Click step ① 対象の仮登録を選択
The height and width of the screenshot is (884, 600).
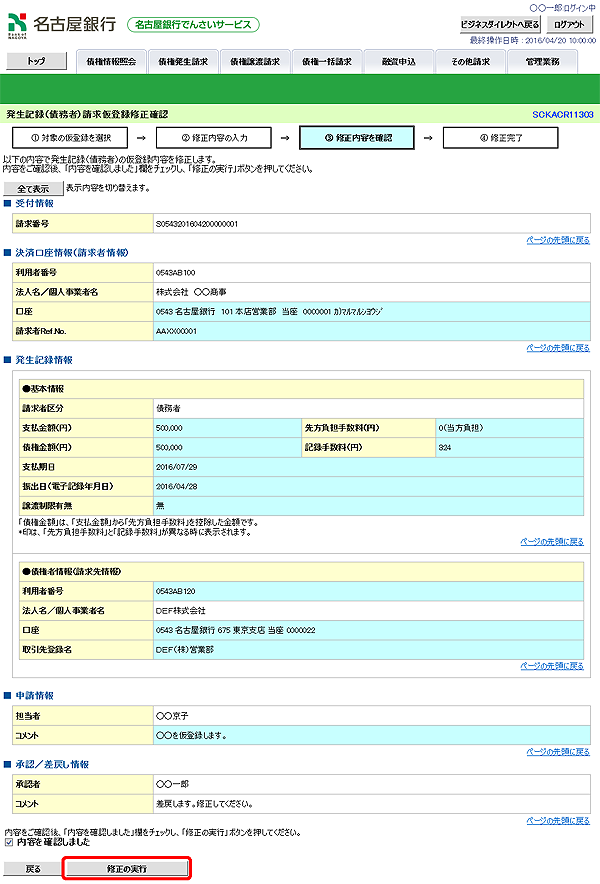tap(70, 138)
